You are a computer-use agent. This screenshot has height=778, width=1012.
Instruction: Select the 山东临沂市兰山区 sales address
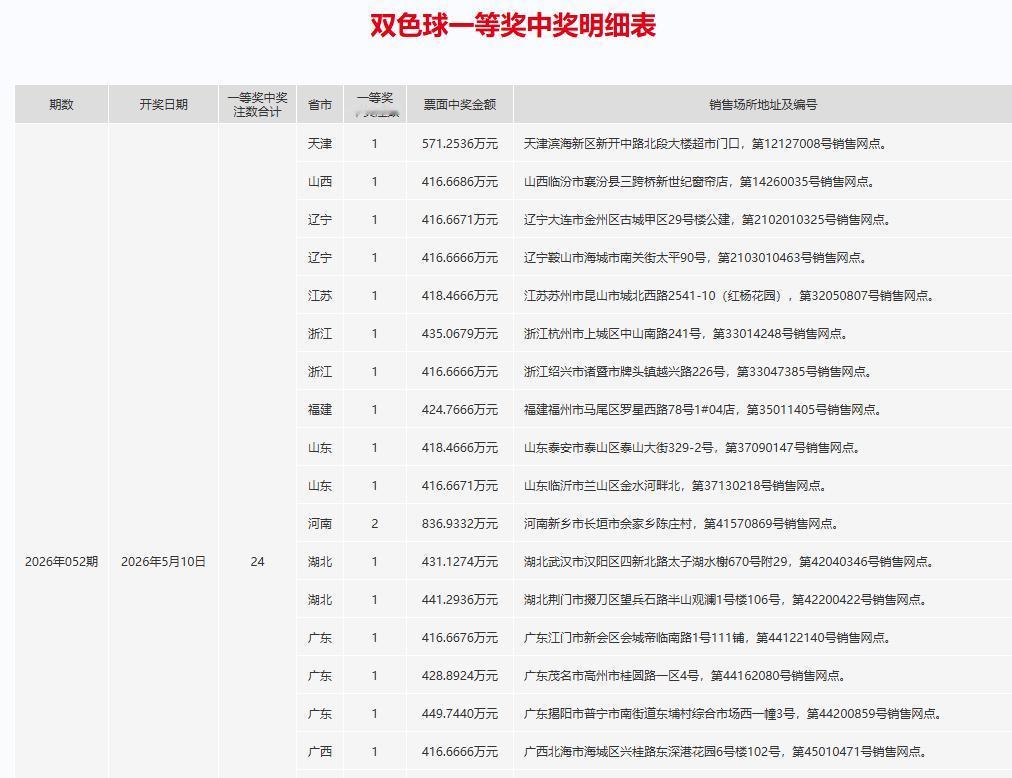675,486
